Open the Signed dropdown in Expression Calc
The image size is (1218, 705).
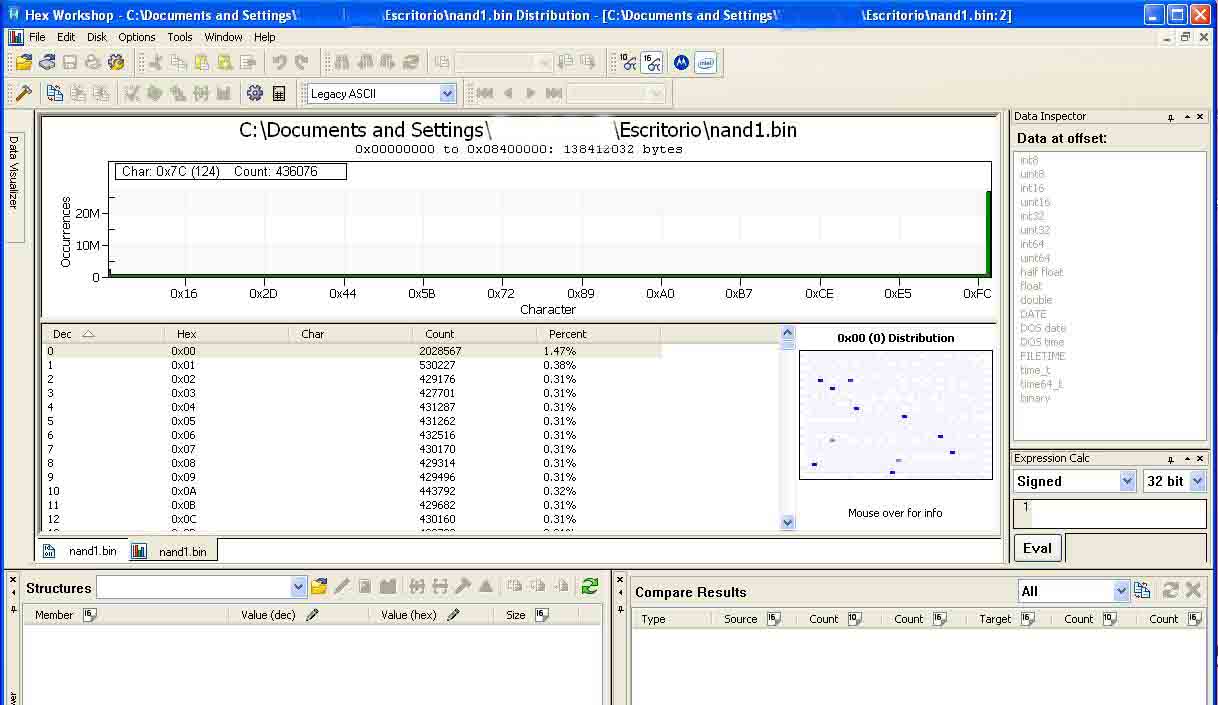point(1127,481)
